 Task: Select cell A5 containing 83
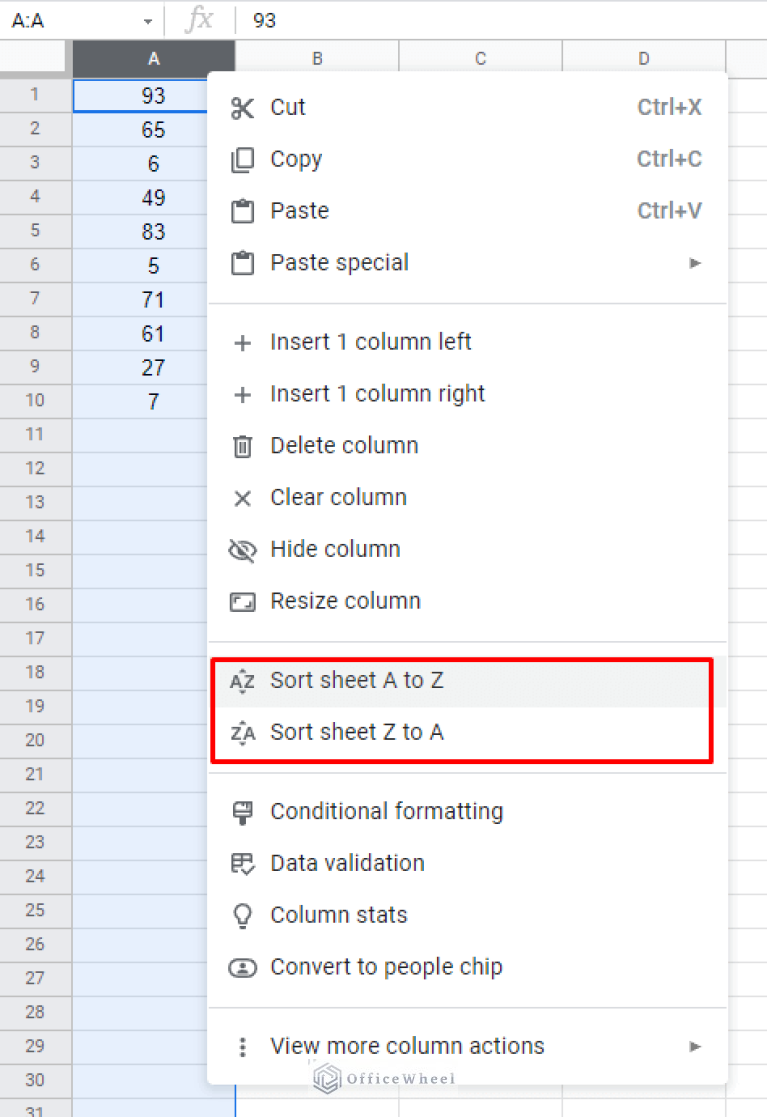pyautogui.click(x=153, y=232)
